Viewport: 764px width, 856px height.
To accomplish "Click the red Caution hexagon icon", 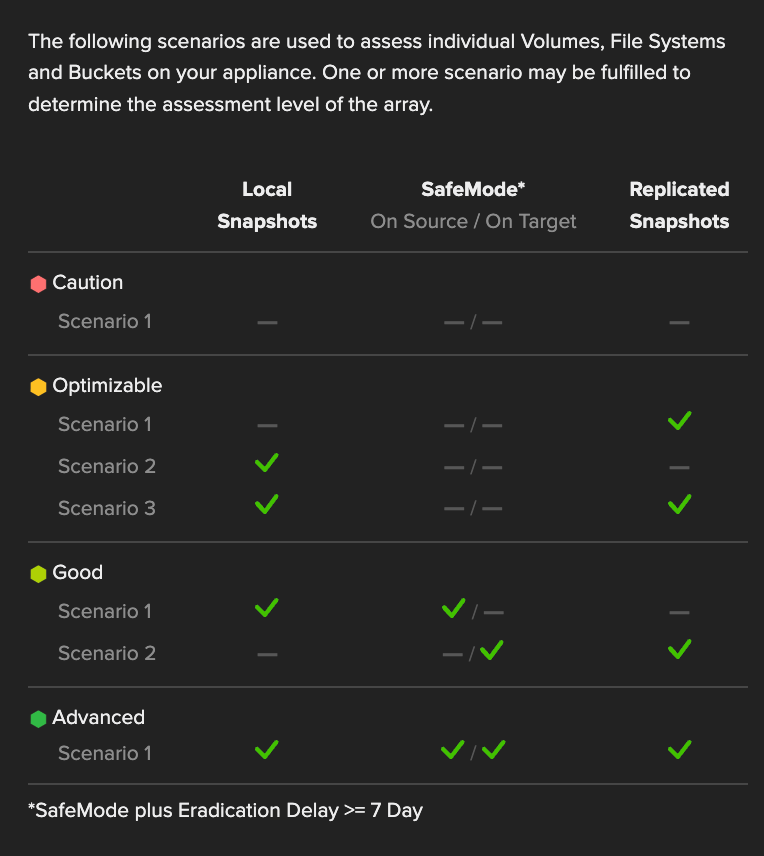I will click(38, 284).
